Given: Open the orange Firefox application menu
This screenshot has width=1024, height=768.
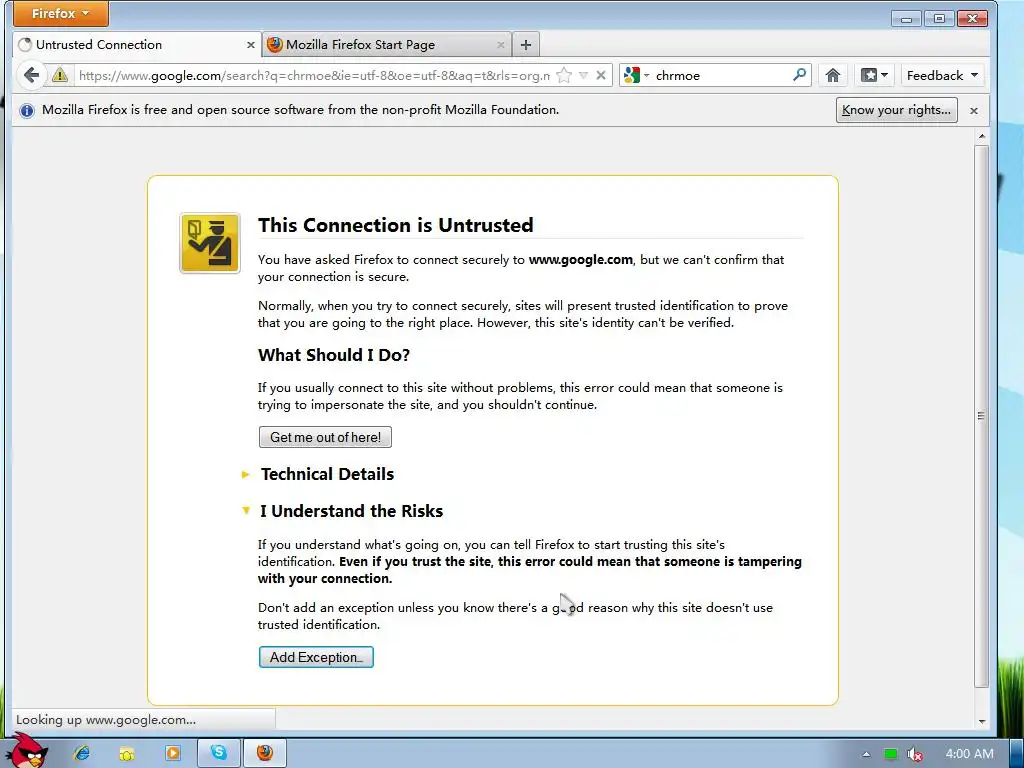Looking at the screenshot, I should pyautogui.click(x=61, y=14).
